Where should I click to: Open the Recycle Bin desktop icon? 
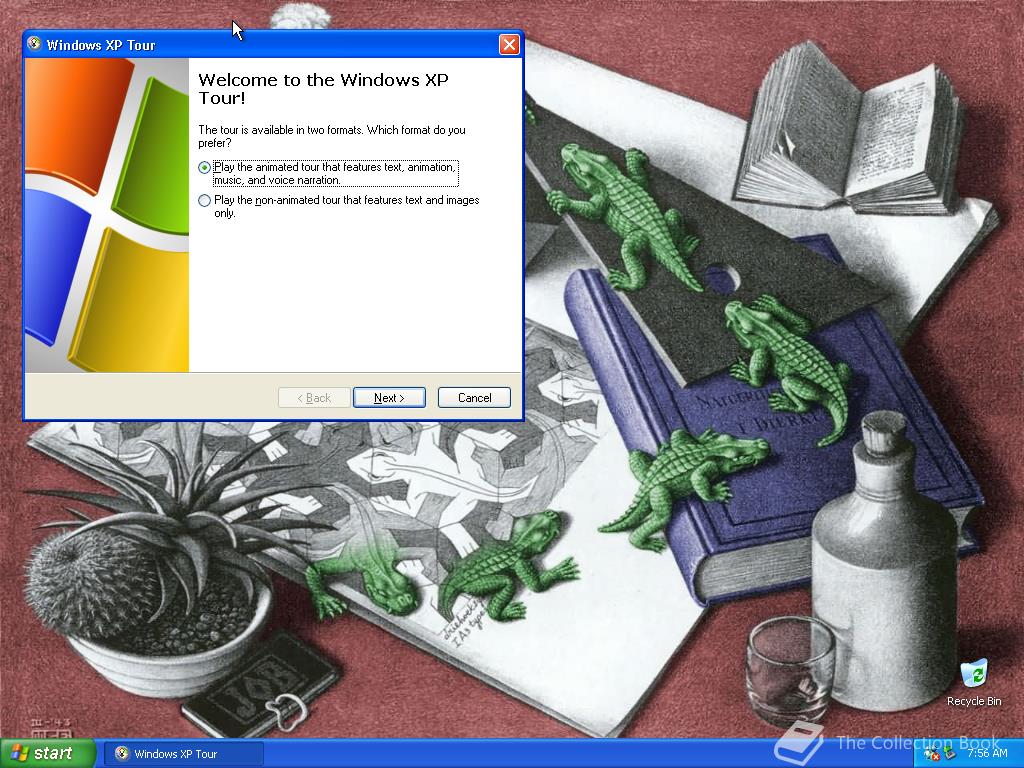point(974,684)
